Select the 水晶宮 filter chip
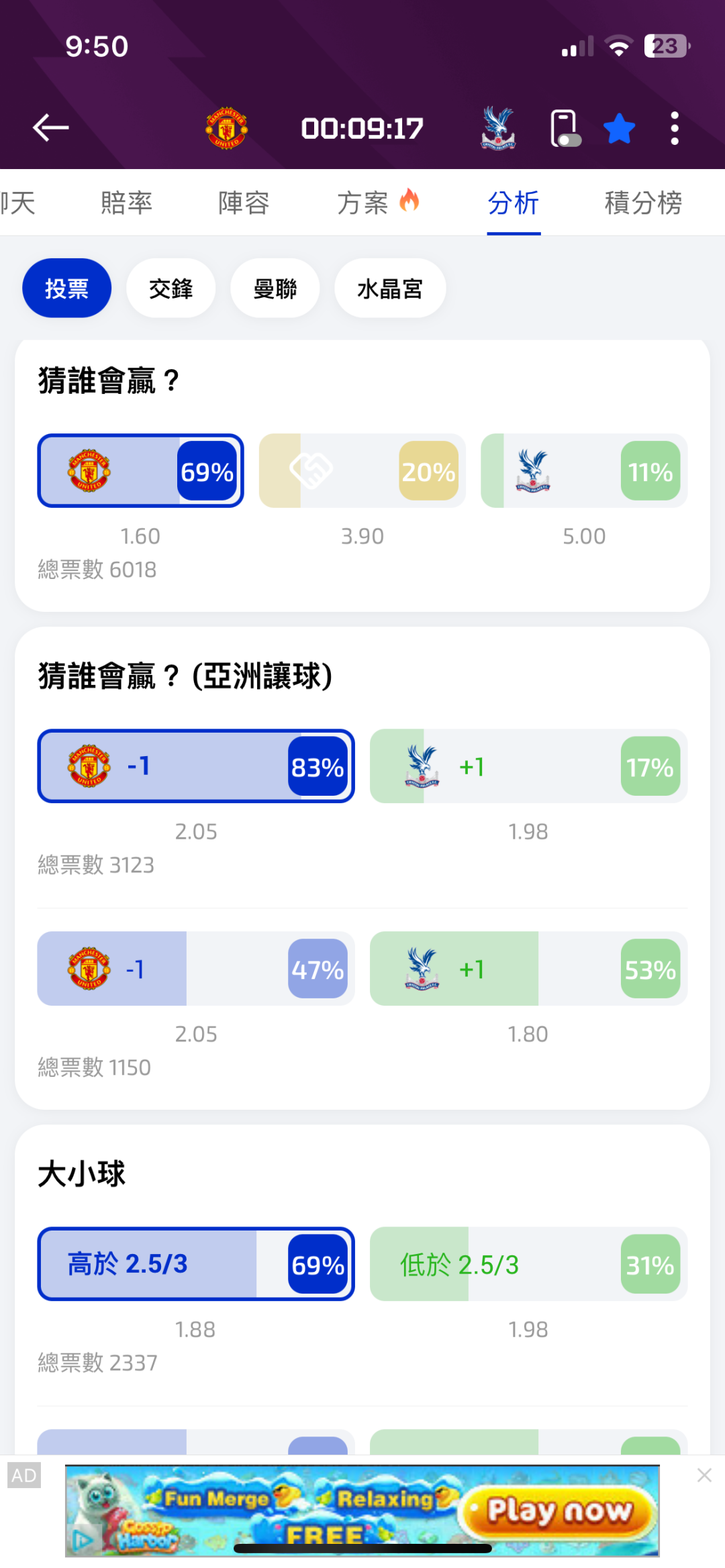Image resolution: width=725 pixels, height=1568 pixels. coord(389,289)
